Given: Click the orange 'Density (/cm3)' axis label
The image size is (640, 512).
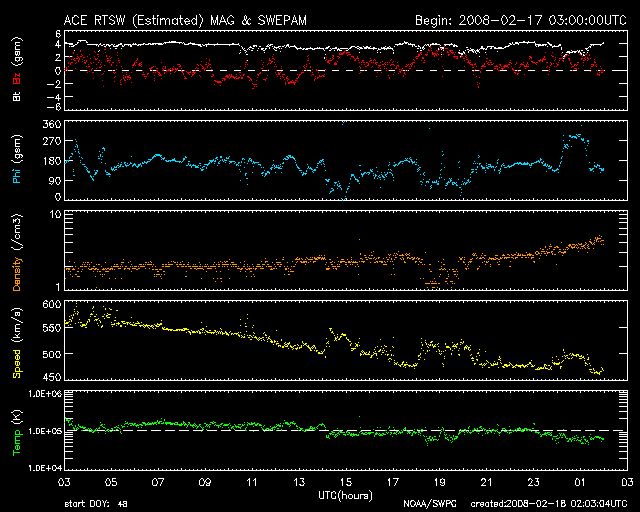Looking at the screenshot, I should (x=17, y=252).
